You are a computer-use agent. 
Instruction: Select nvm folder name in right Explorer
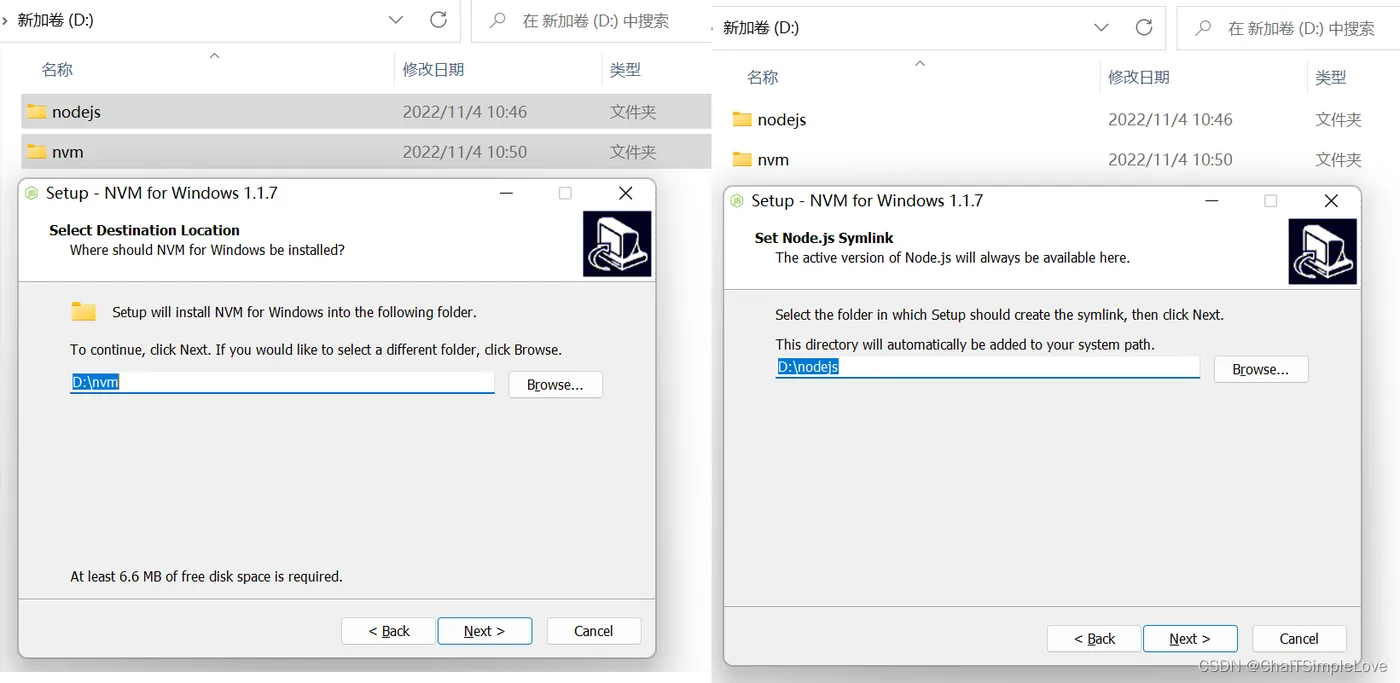(773, 160)
